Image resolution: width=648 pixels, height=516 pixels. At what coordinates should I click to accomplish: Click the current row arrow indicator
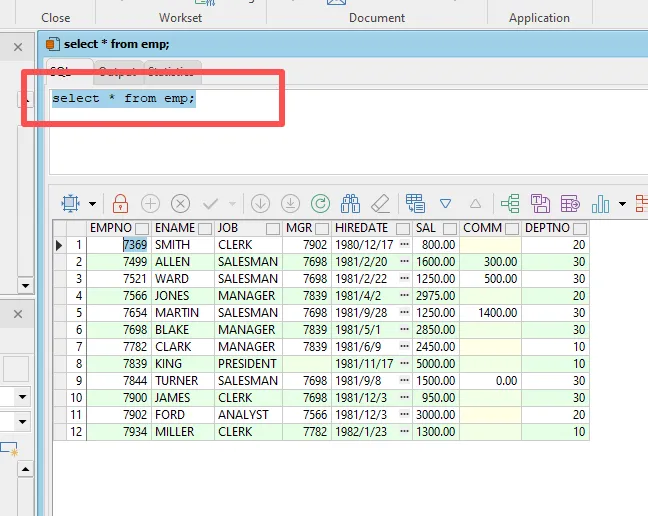(60, 245)
